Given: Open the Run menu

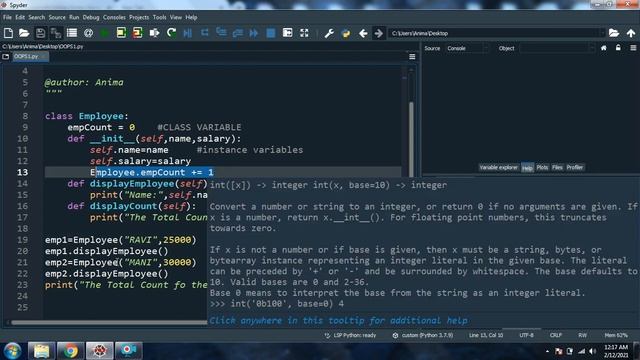Looking at the screenshot, I should click(x=74, y=17).
